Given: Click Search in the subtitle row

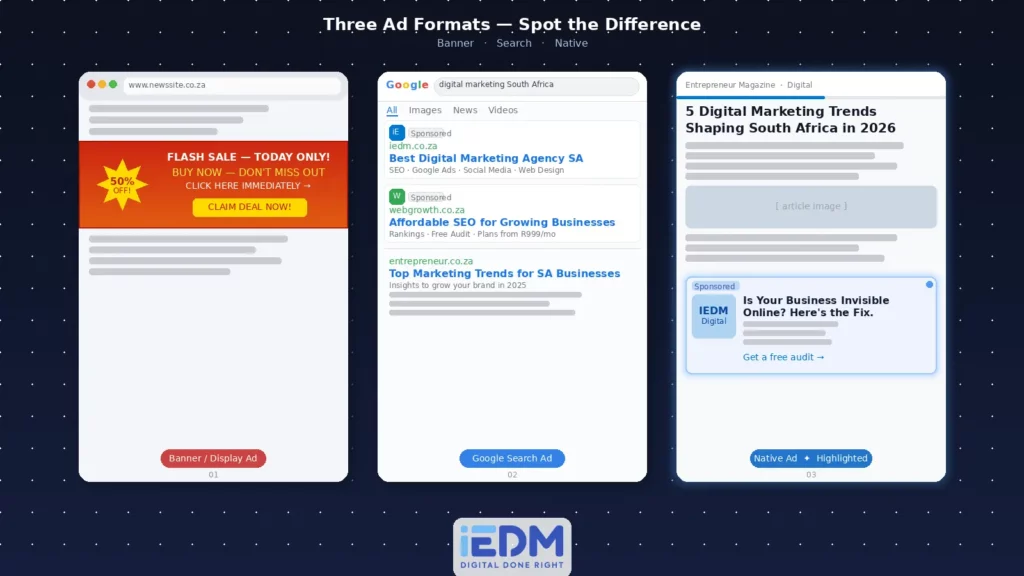Looking at the screenshot, I should [514, 43].
